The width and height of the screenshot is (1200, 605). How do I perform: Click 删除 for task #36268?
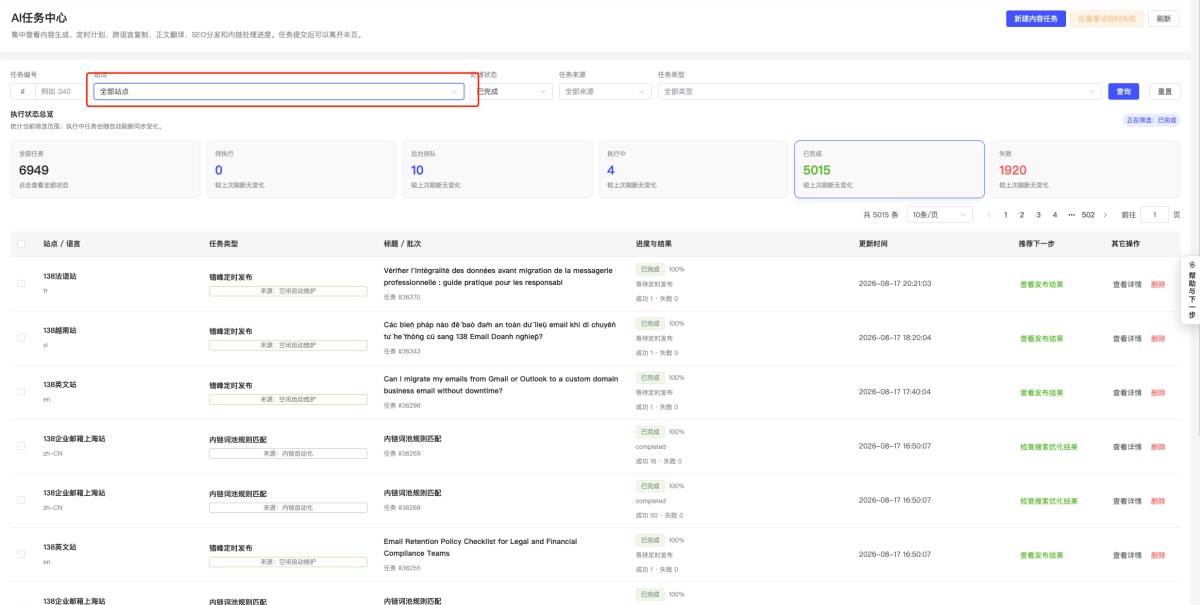[1158, 501]
